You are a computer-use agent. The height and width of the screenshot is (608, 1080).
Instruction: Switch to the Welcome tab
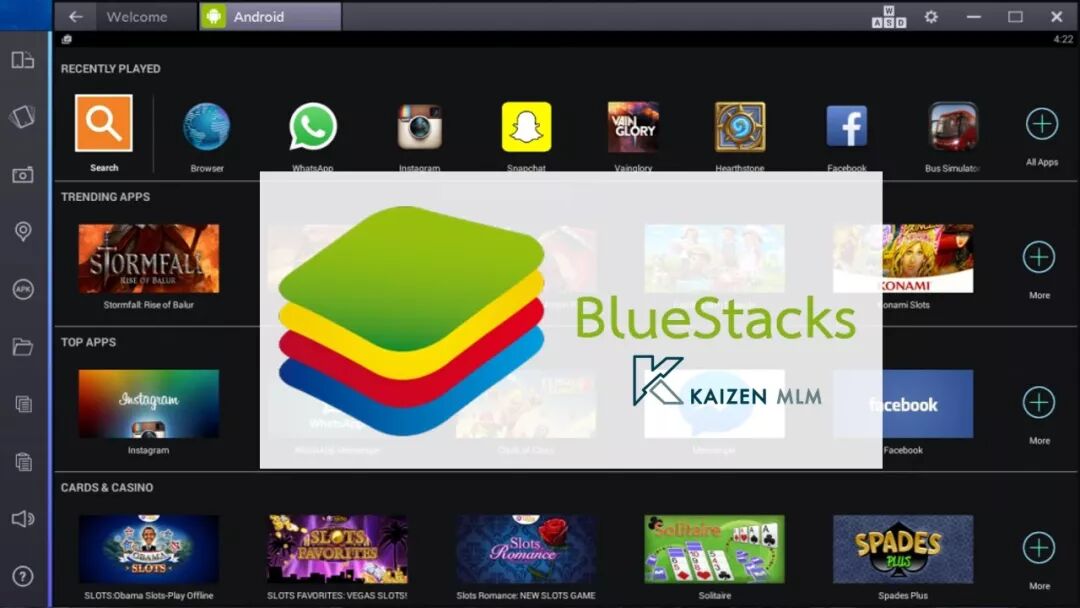point(136,17)
